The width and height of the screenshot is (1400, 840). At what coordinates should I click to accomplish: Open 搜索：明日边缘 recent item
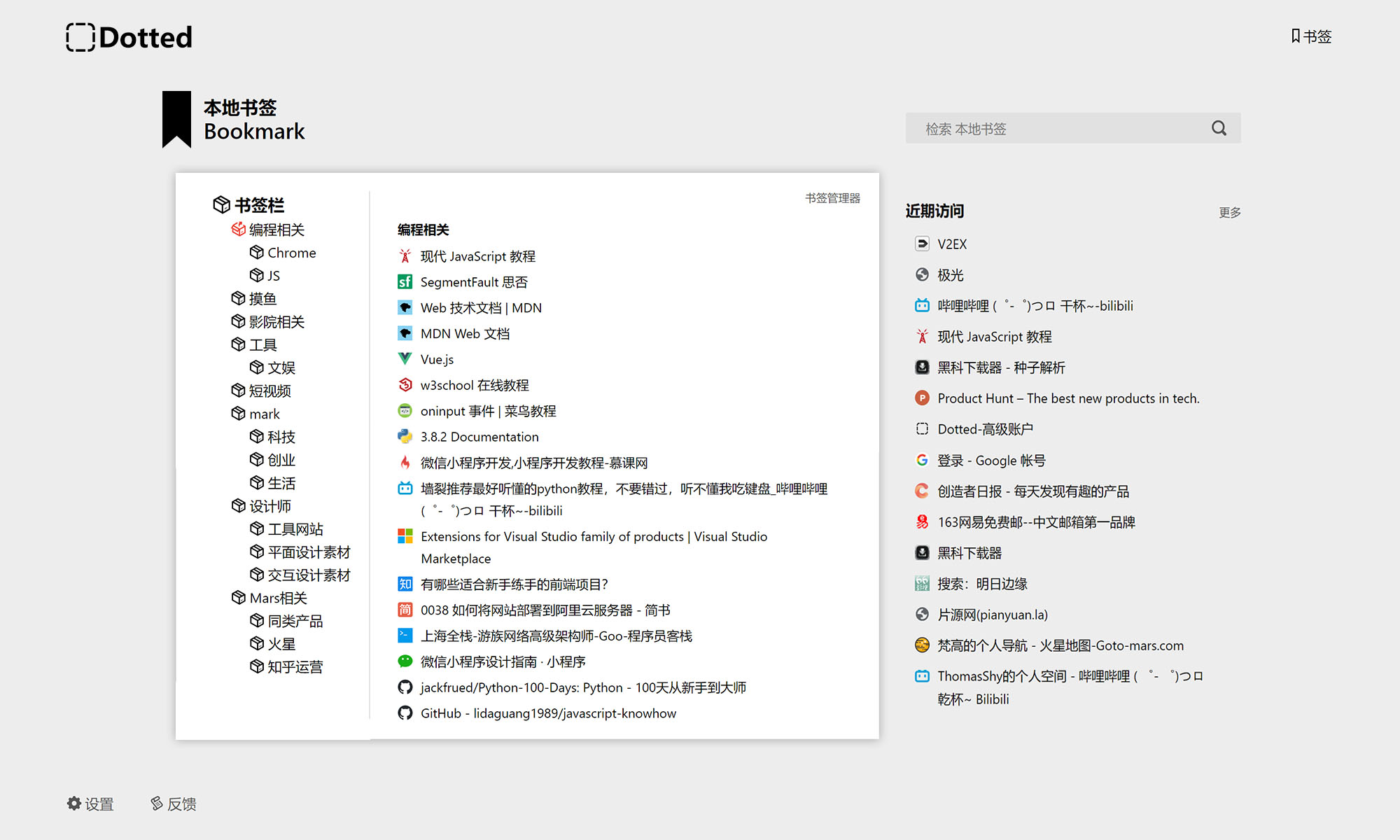tap(983, 583)
